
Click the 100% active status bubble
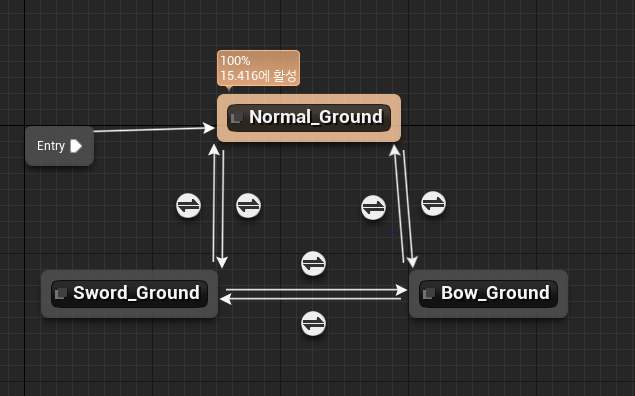[258, 68]
